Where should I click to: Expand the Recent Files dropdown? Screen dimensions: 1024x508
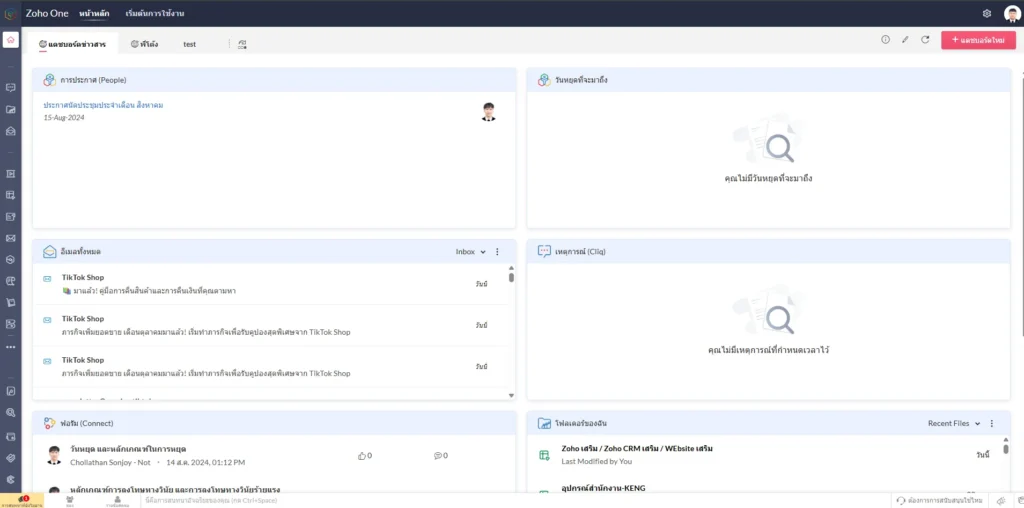tap(953, 423)
